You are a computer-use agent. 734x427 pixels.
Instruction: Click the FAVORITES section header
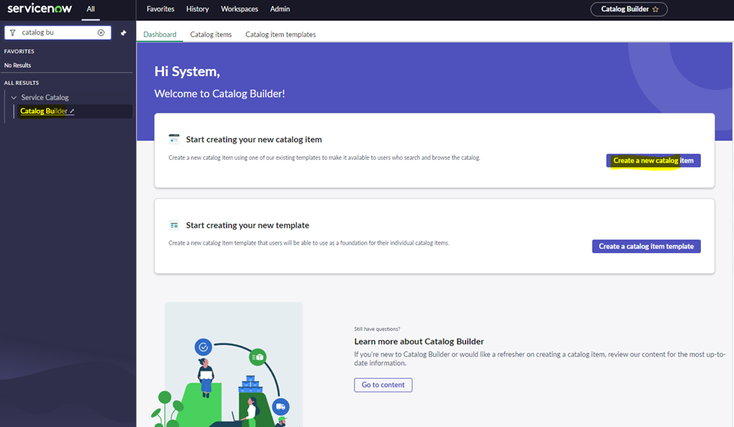click(x=19, y=52)
